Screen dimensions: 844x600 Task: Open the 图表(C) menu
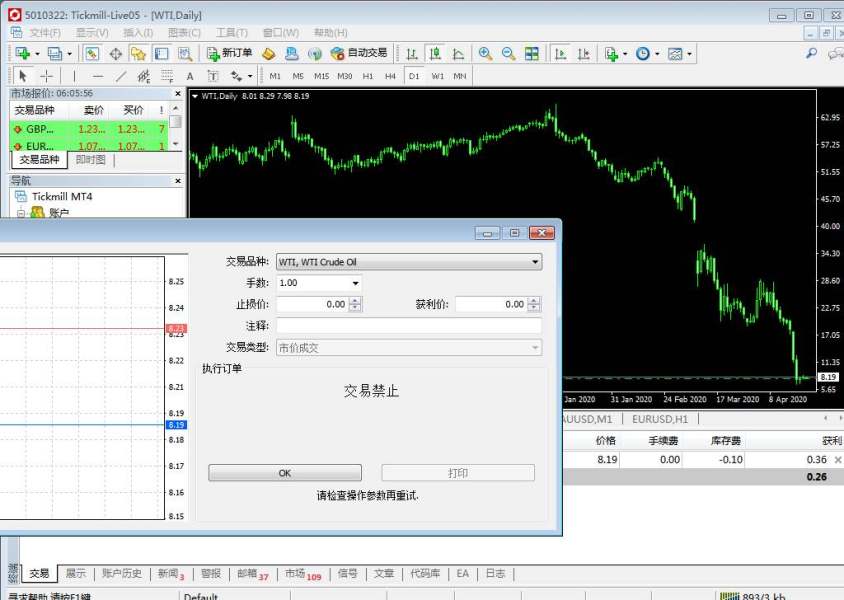184,33
